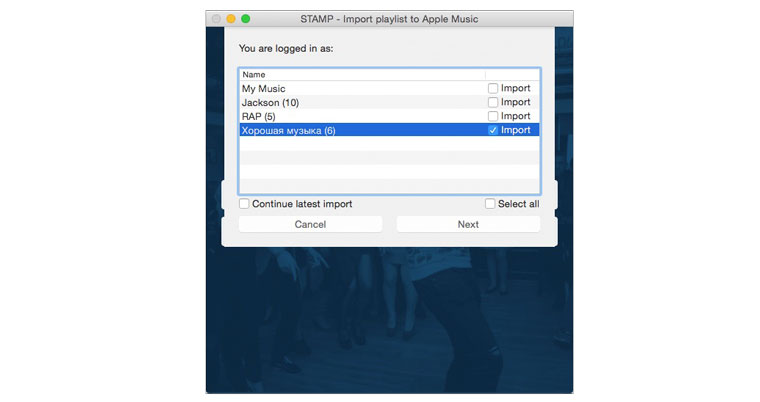Check Import for My Music playlist
Viewport: 760px width, 402px height.
(492, 88)
